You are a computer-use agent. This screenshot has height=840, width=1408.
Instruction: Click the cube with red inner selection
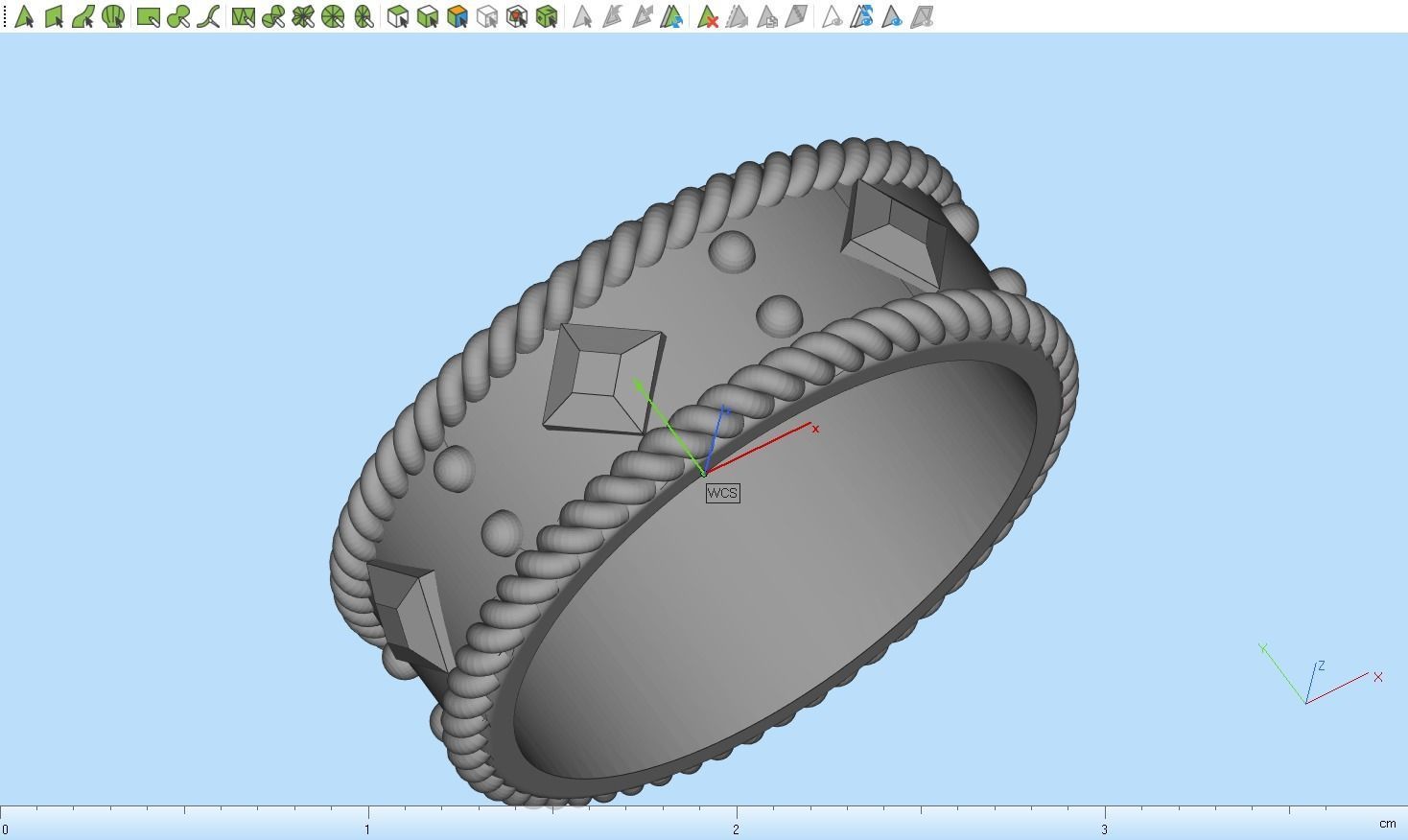[517, 16]
